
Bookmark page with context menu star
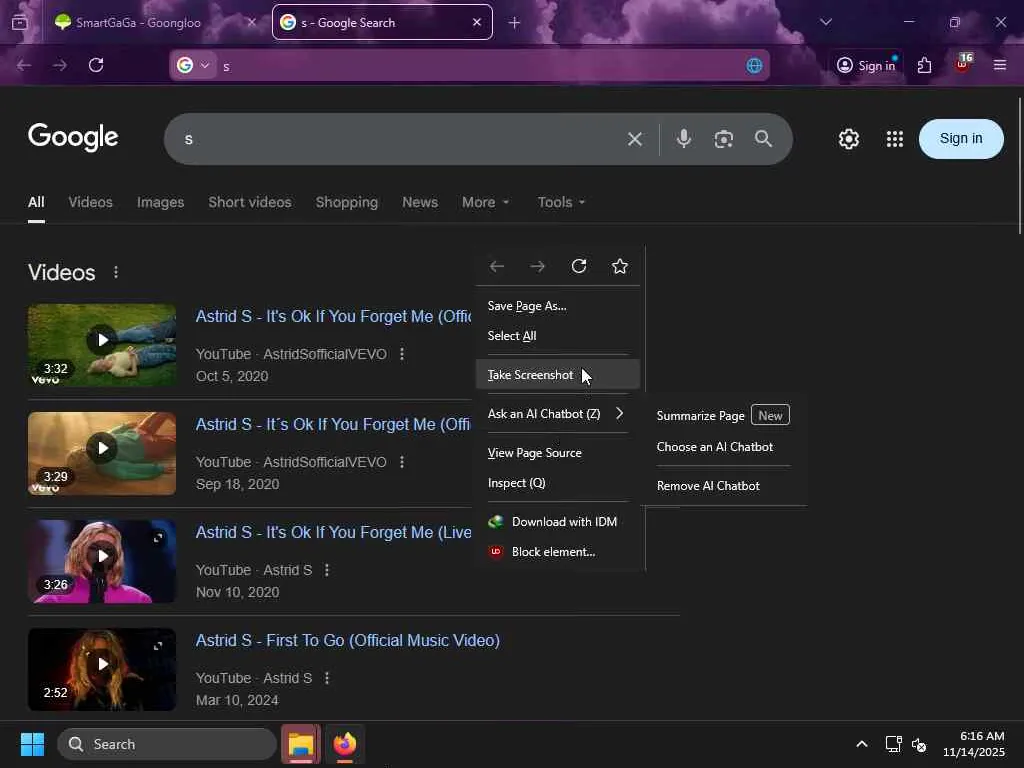click(620, 266)
